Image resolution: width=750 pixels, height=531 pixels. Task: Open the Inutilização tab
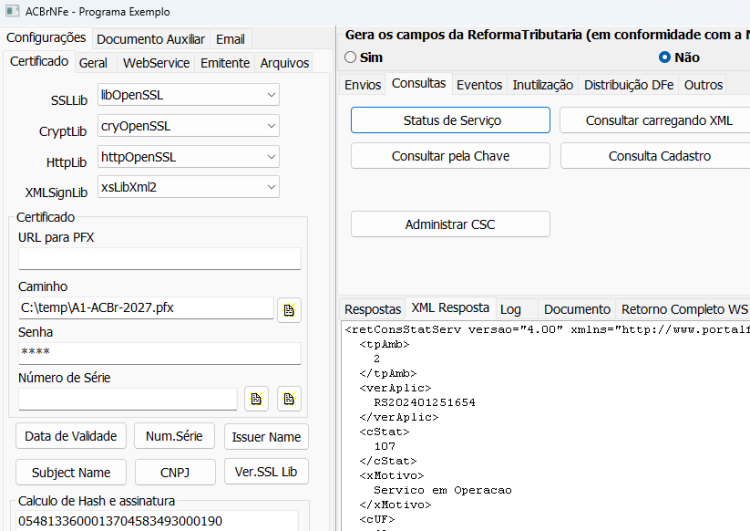(x=543, y=85)
